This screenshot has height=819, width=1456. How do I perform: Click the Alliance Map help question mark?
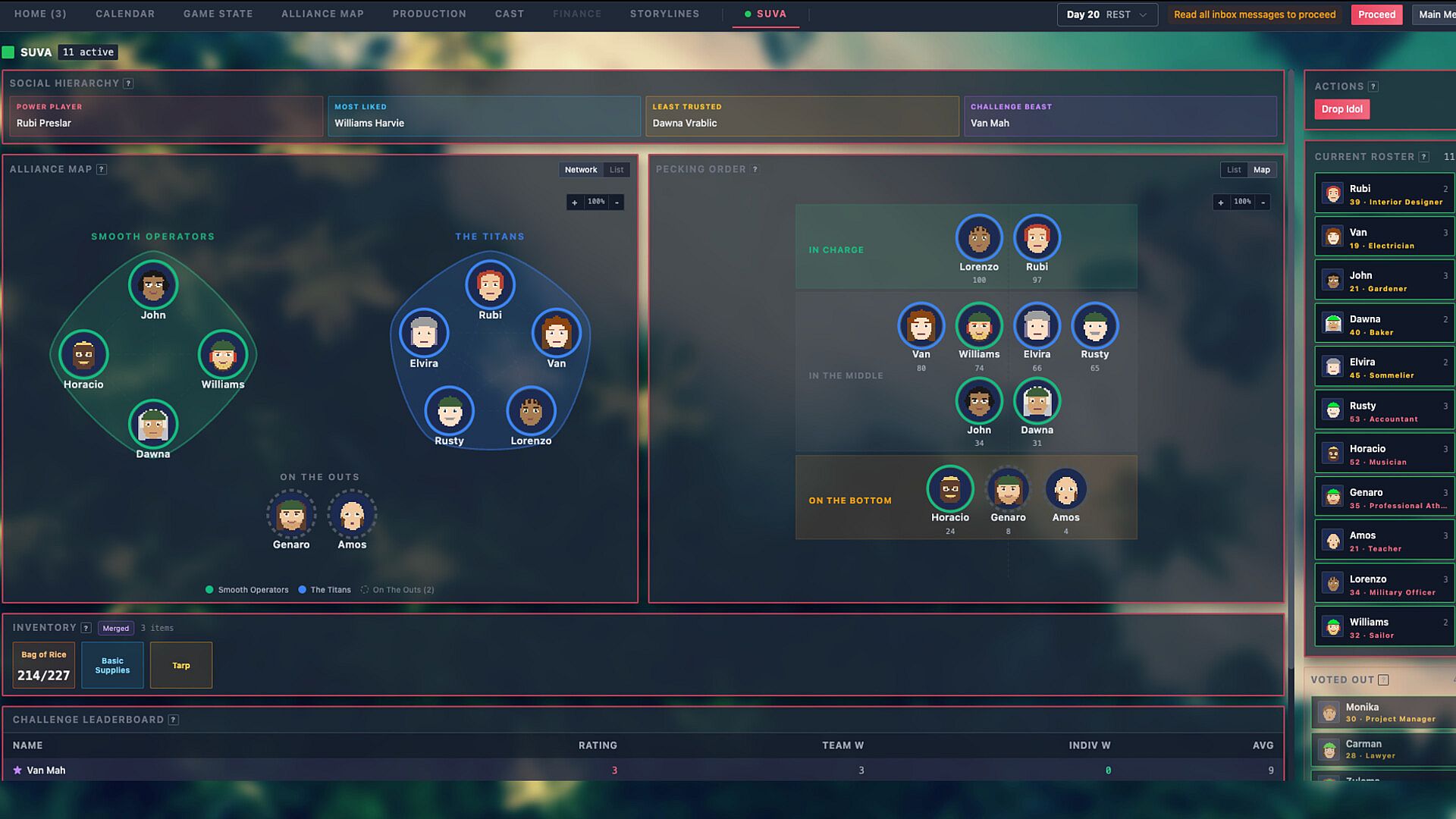(102, 169)
